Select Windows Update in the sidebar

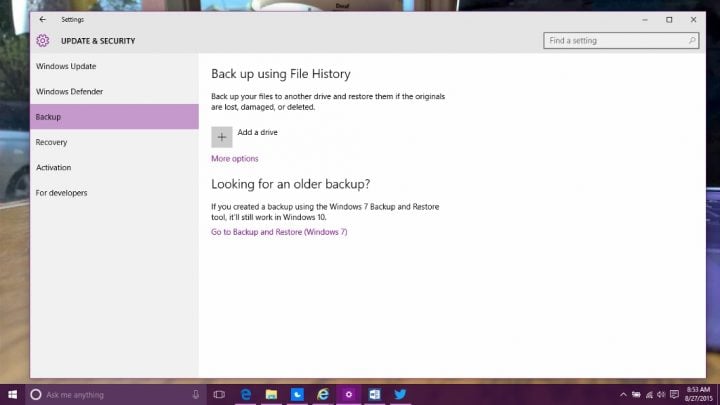pyautogui.click(x=114, y=66)
